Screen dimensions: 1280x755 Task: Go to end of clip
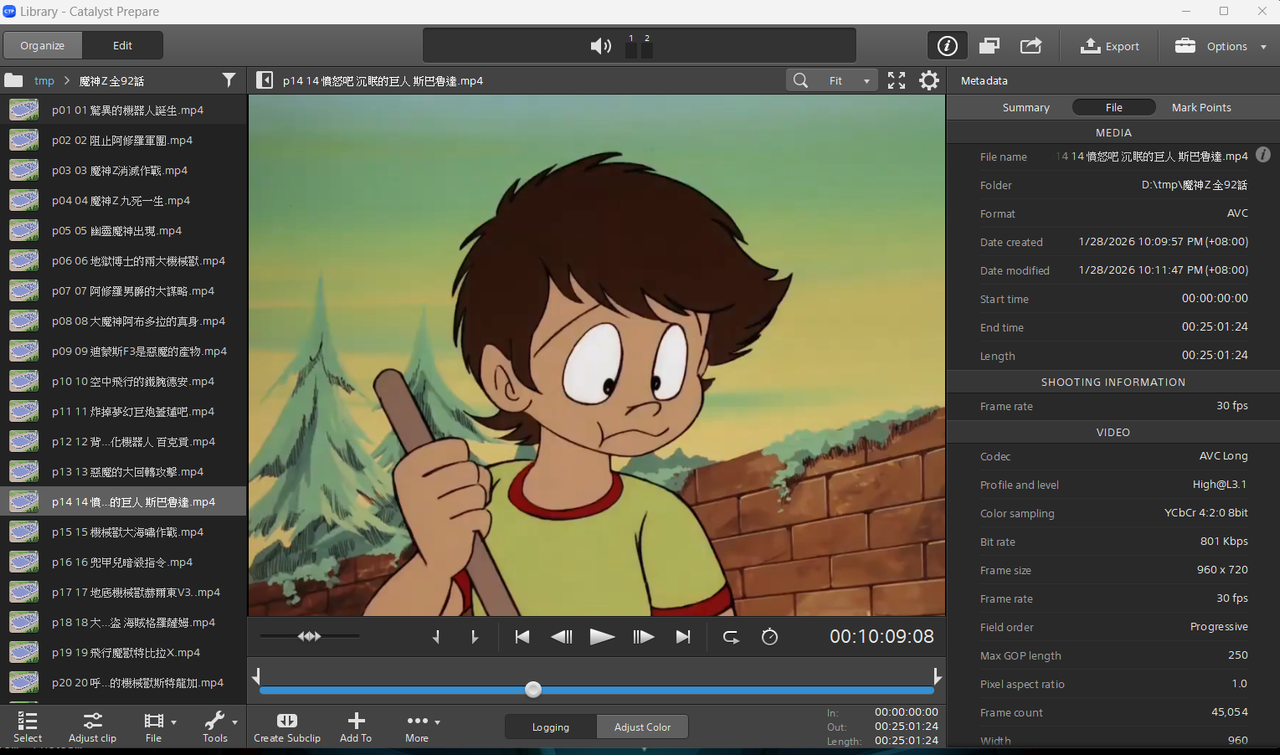coord(683,637)
